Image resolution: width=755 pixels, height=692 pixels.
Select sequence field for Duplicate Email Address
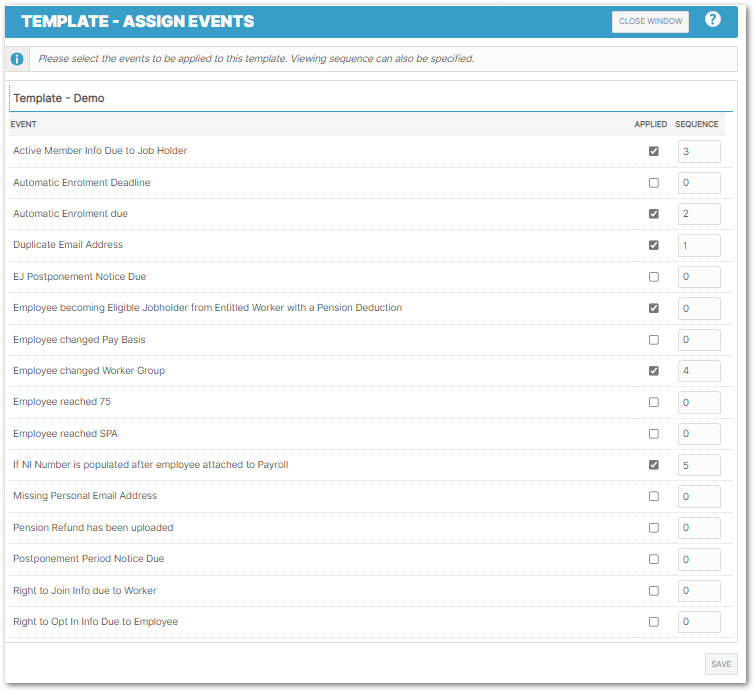(699, 245)
